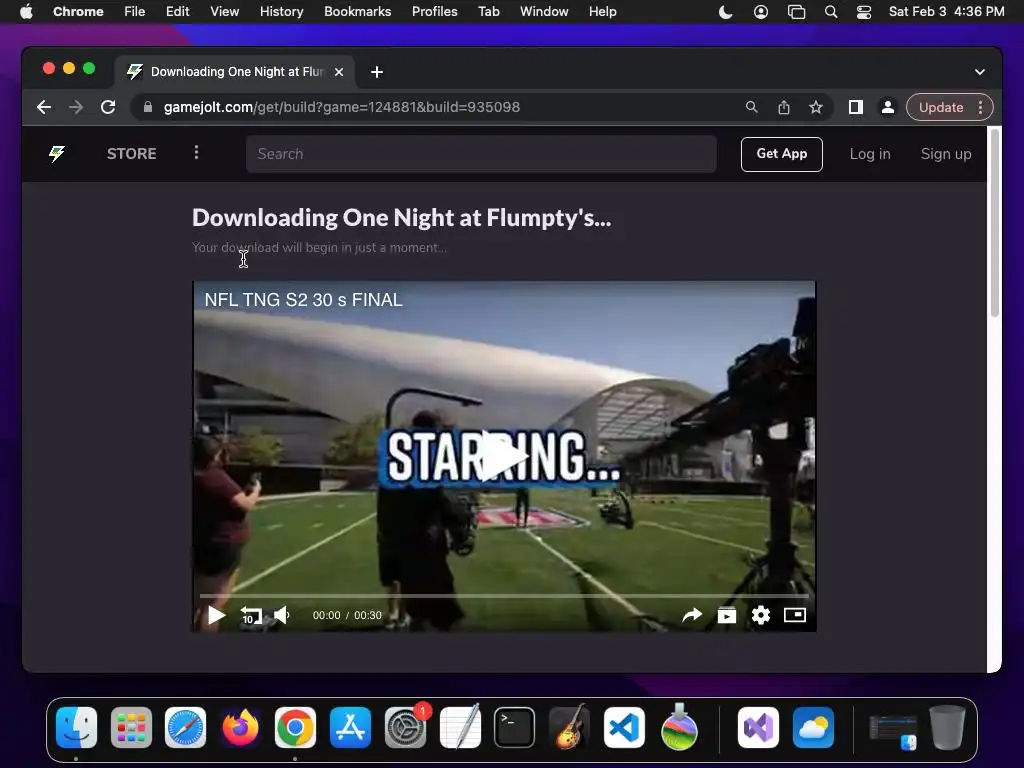Expand the tab search chevron

pyautogui.click(x=980, y=72)
